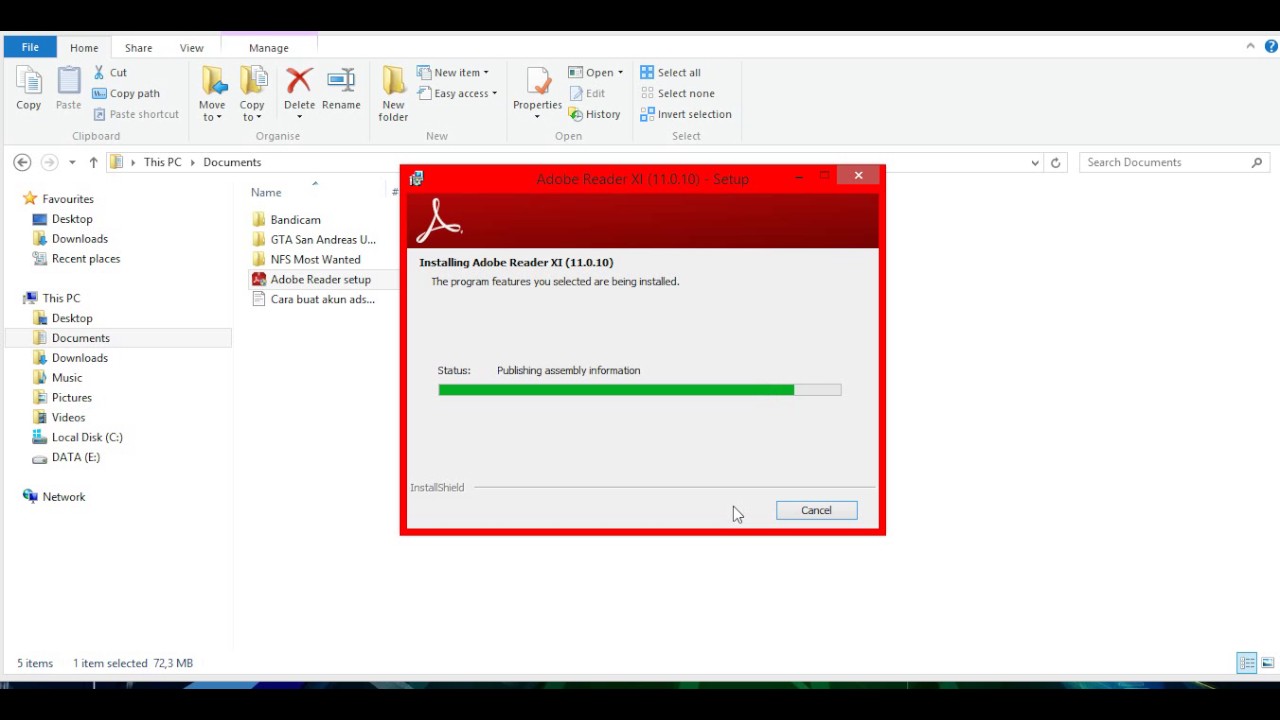Click the Adobe Reader setup file icon
1280x720 pixels.
click(259, 279)
